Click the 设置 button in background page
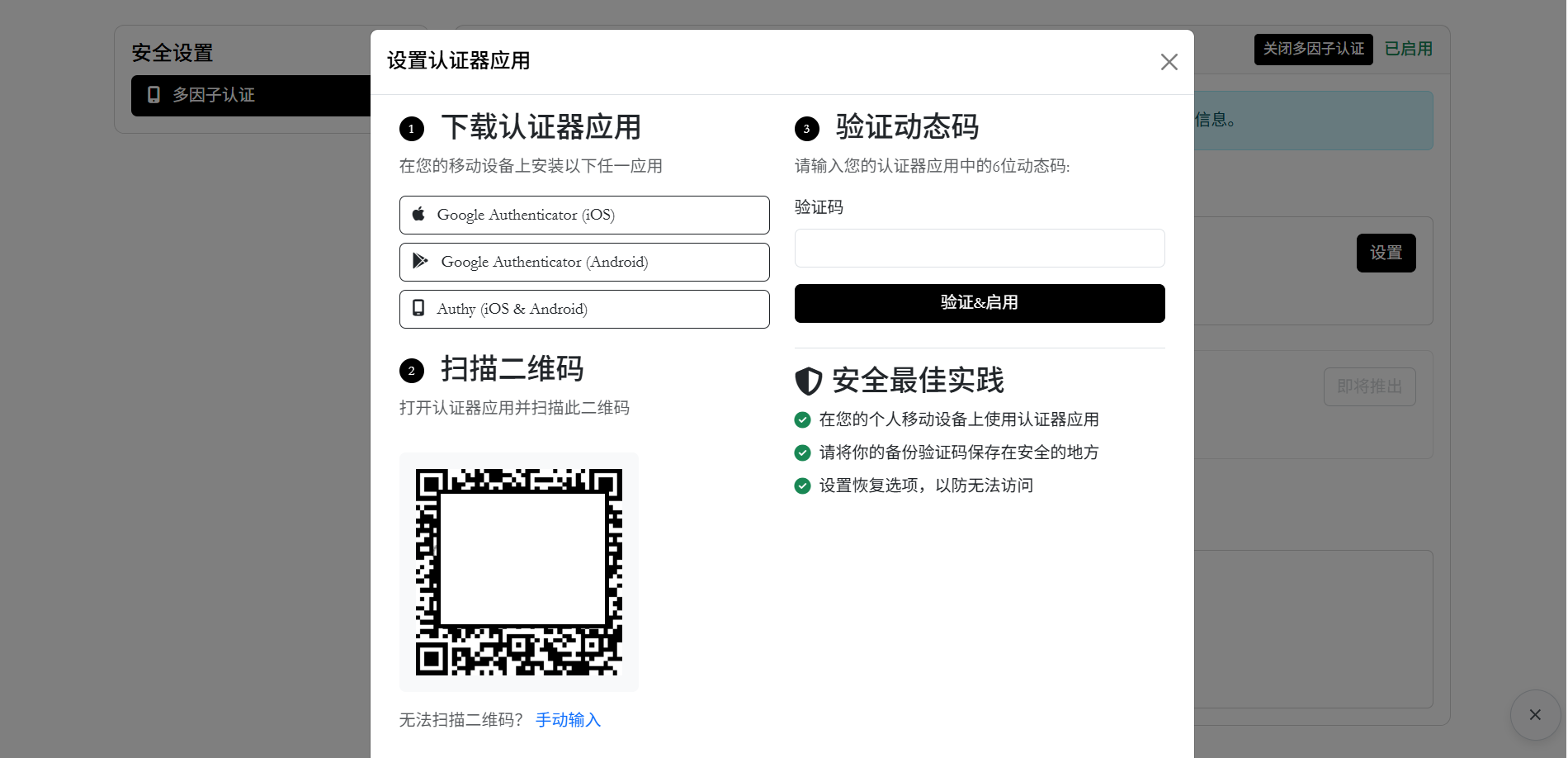Viewport: 1568px width, 758px height. click(x=1386, y=253)
